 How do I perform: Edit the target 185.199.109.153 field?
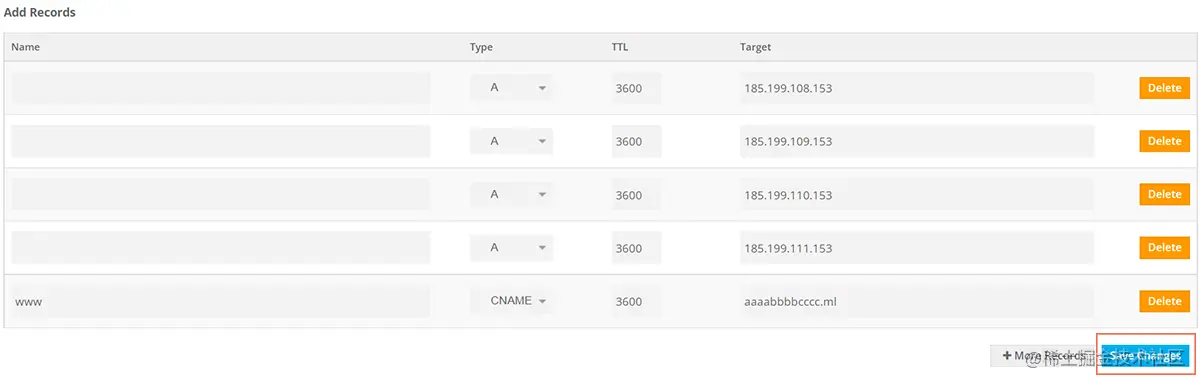tap(915, 141)
